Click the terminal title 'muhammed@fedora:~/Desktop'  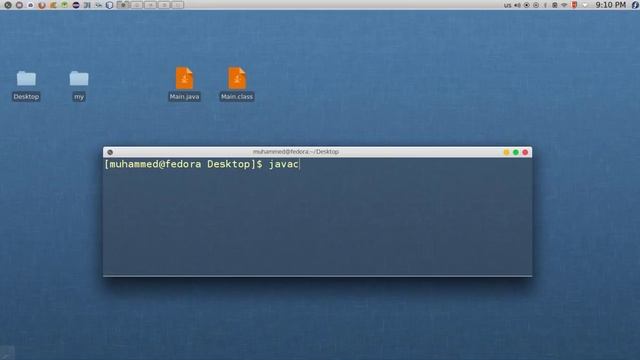click(x=296, y=151)
